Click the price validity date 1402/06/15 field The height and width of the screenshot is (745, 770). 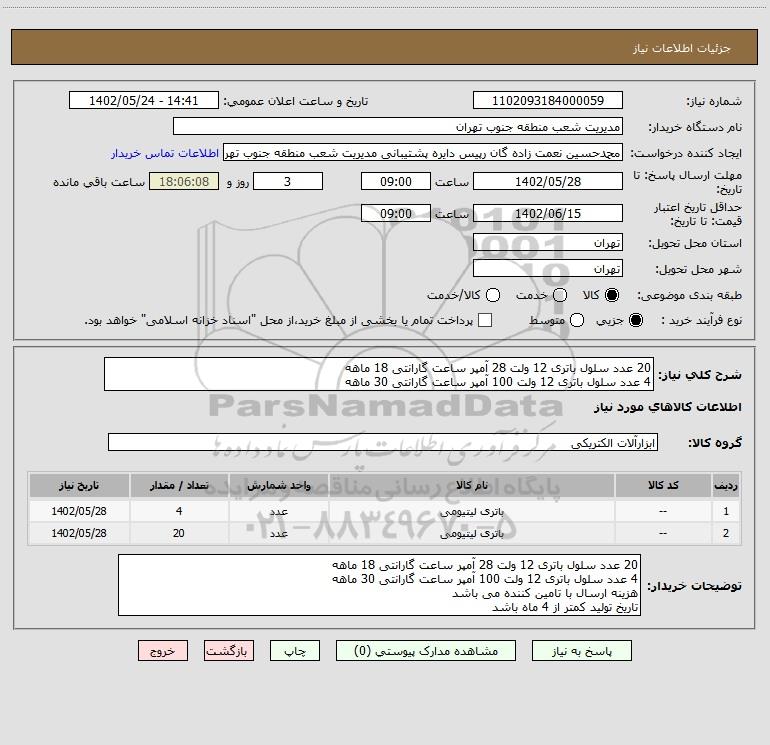[547, 214]
